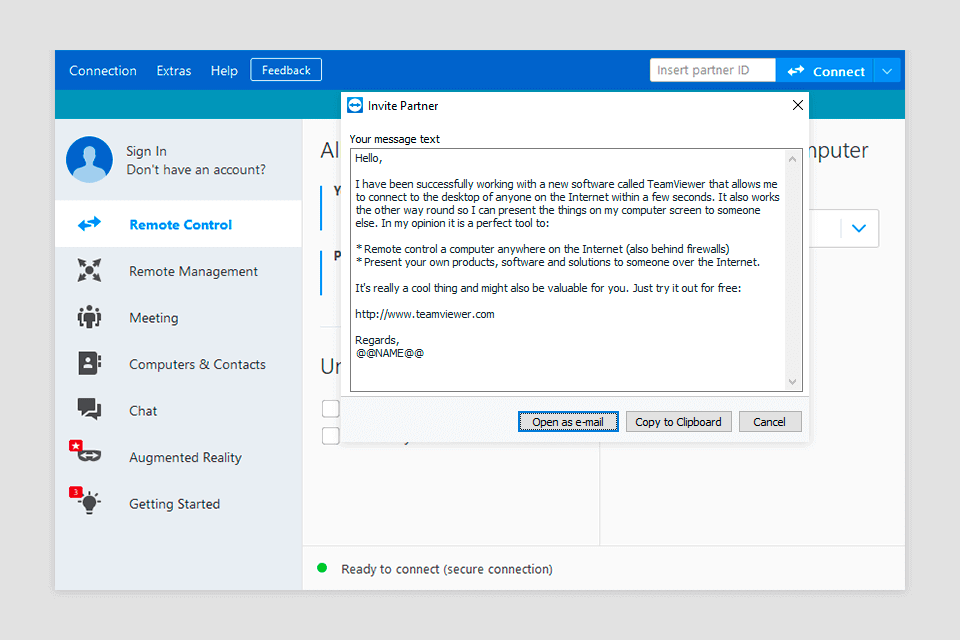Open the Connection menu
The width and height of the screenshot is (960, 640).
[x=103, y=70]
